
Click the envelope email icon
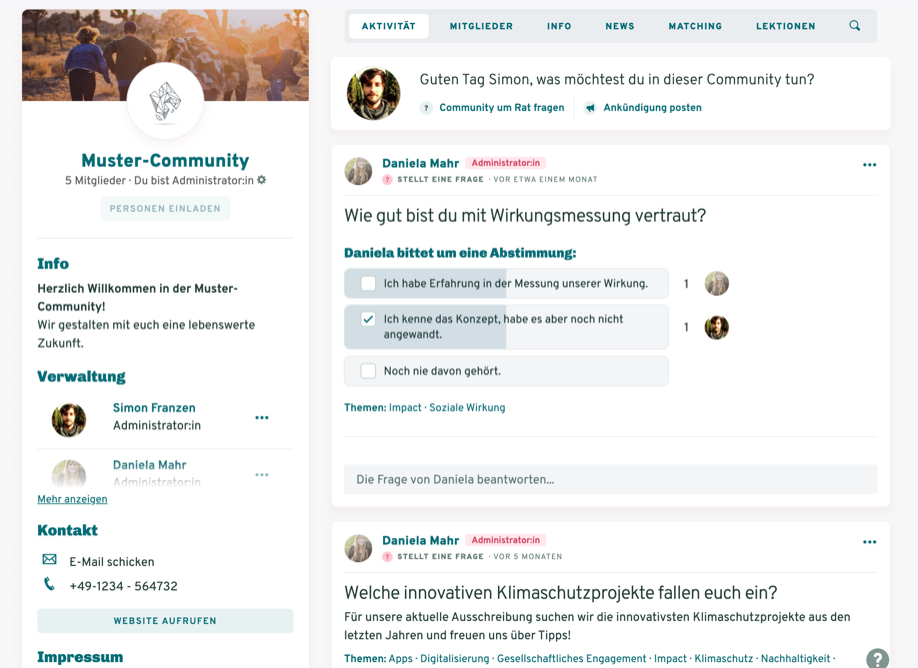[x=50, y=560]
